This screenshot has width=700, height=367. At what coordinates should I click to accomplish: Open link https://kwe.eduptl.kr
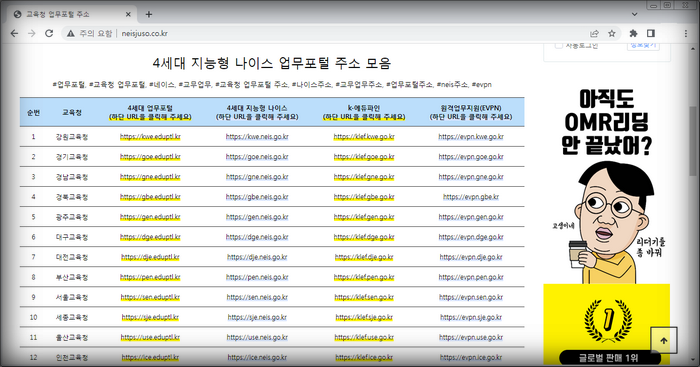pos(150,137)
